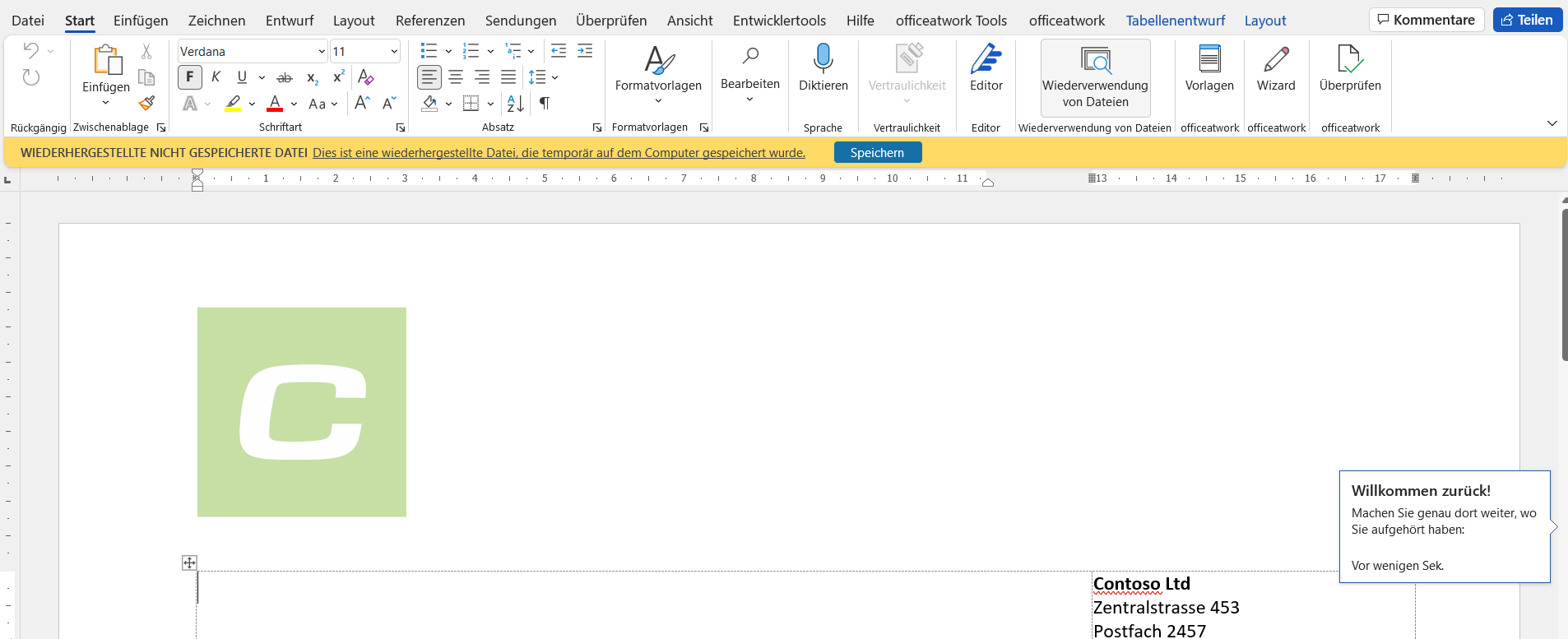Open the font name dropdown
Screen dimensions: 1568x639
coord(322,51)
